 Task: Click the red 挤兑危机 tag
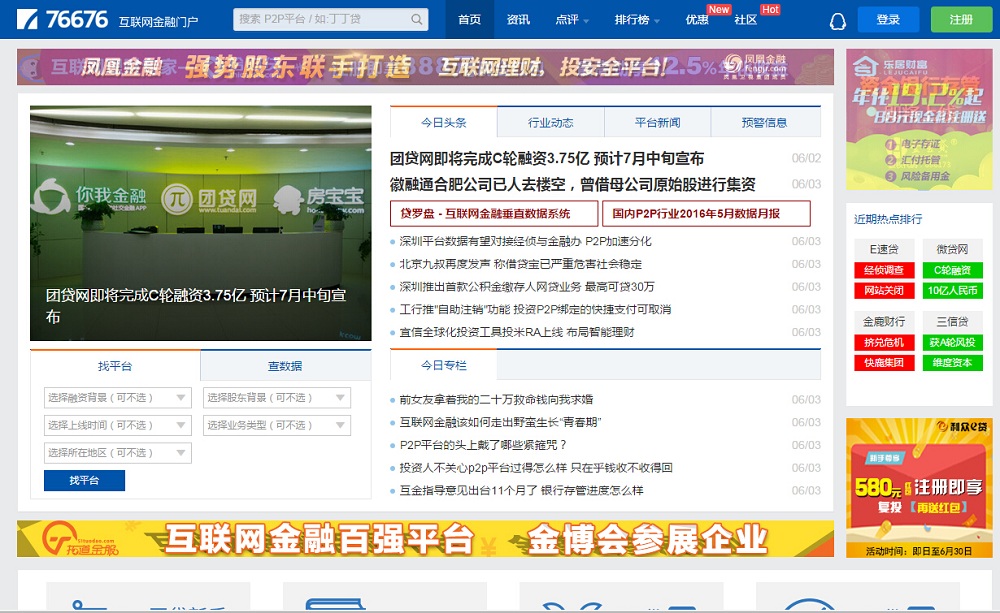(x=884, y=343)
